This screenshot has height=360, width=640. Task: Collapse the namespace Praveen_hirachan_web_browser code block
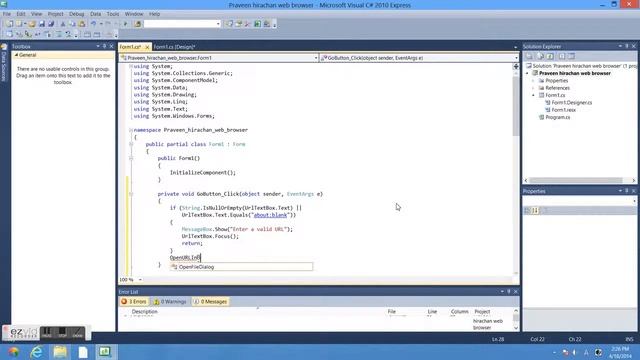[x=131, y=130]
